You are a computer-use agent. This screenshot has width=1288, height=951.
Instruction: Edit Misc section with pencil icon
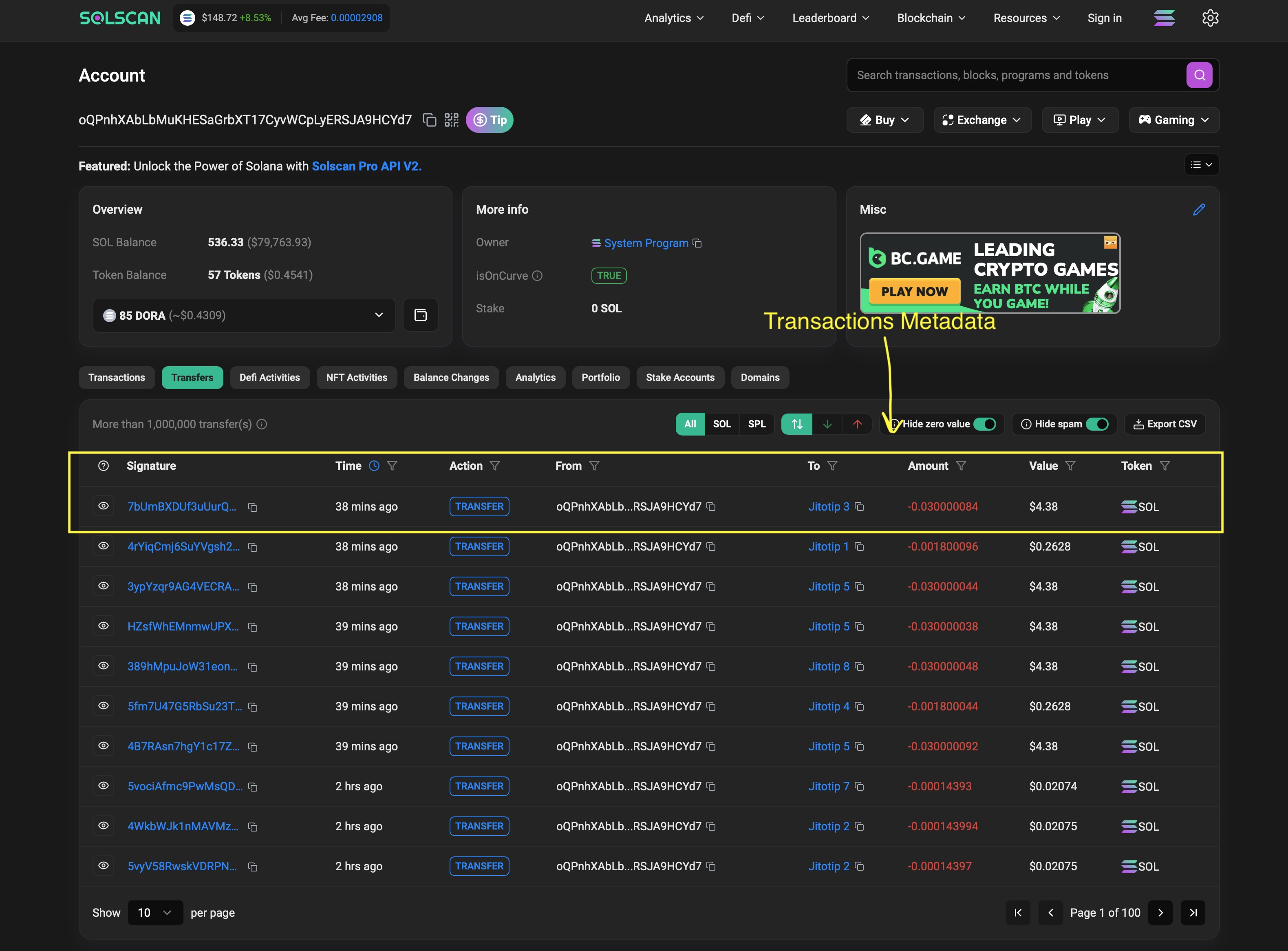click(x=1199, y=210)
